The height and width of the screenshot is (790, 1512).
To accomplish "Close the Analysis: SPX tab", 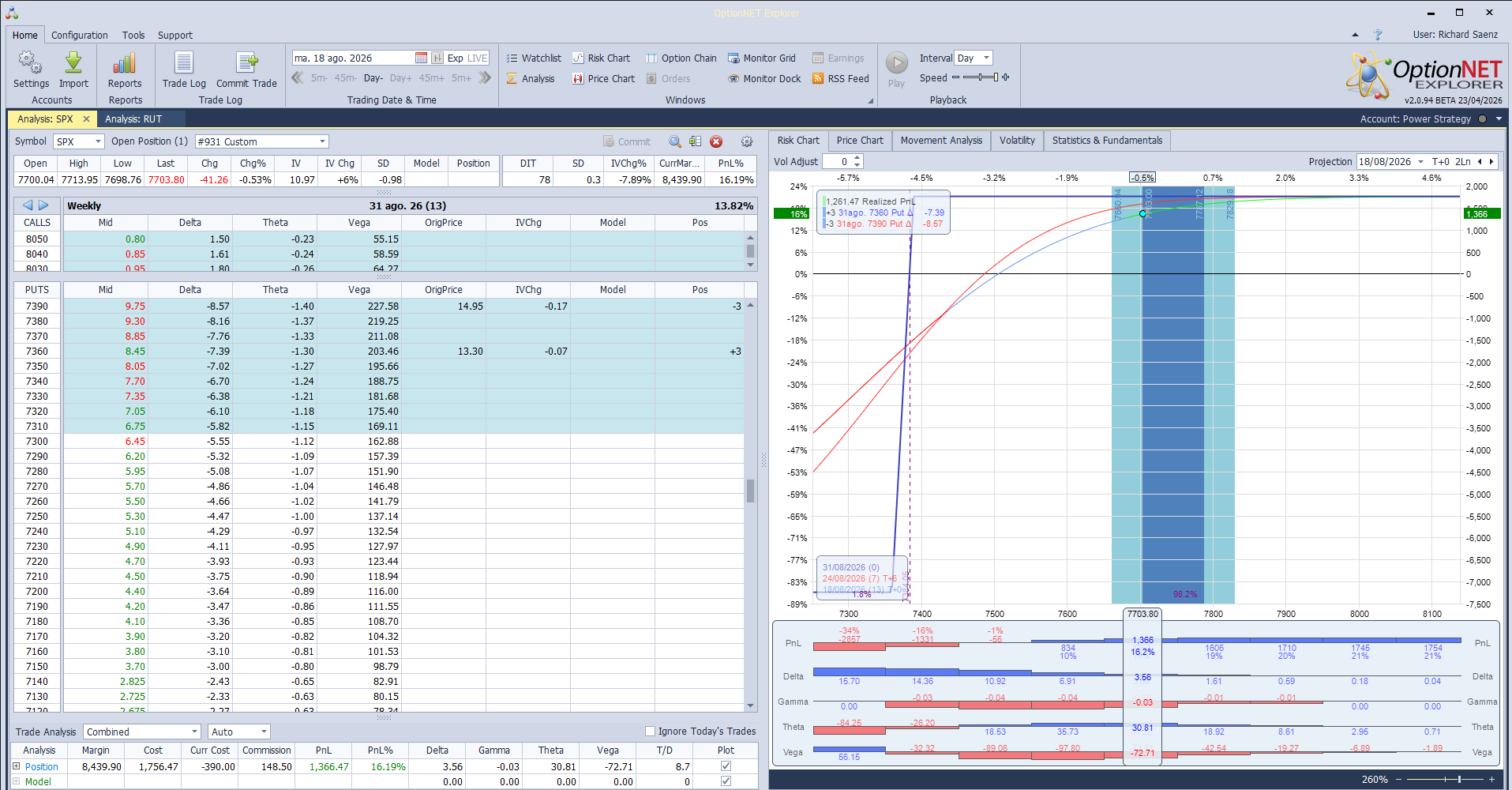I will point(86,118).
